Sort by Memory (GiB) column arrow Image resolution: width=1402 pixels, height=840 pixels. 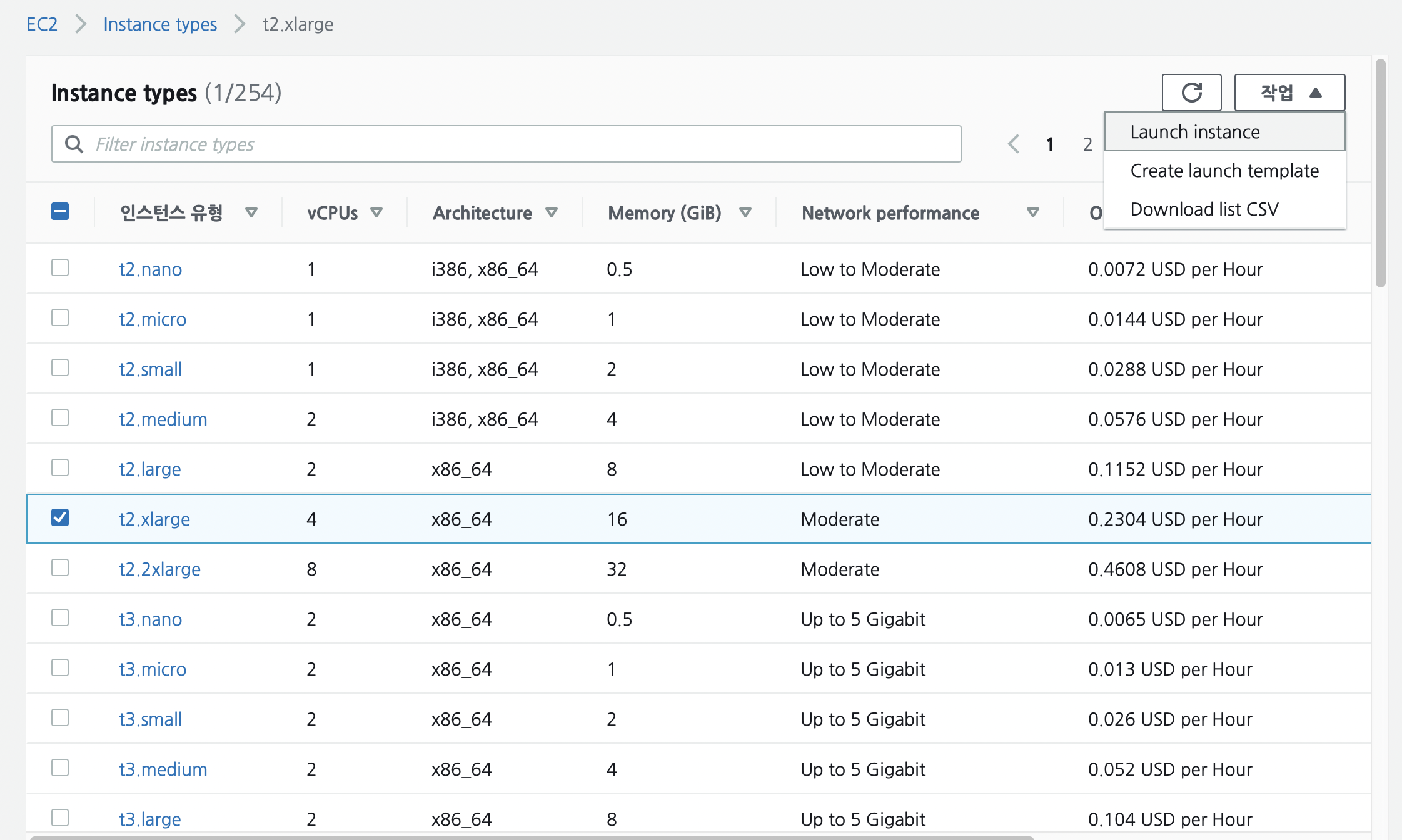[x=745, y=213]
